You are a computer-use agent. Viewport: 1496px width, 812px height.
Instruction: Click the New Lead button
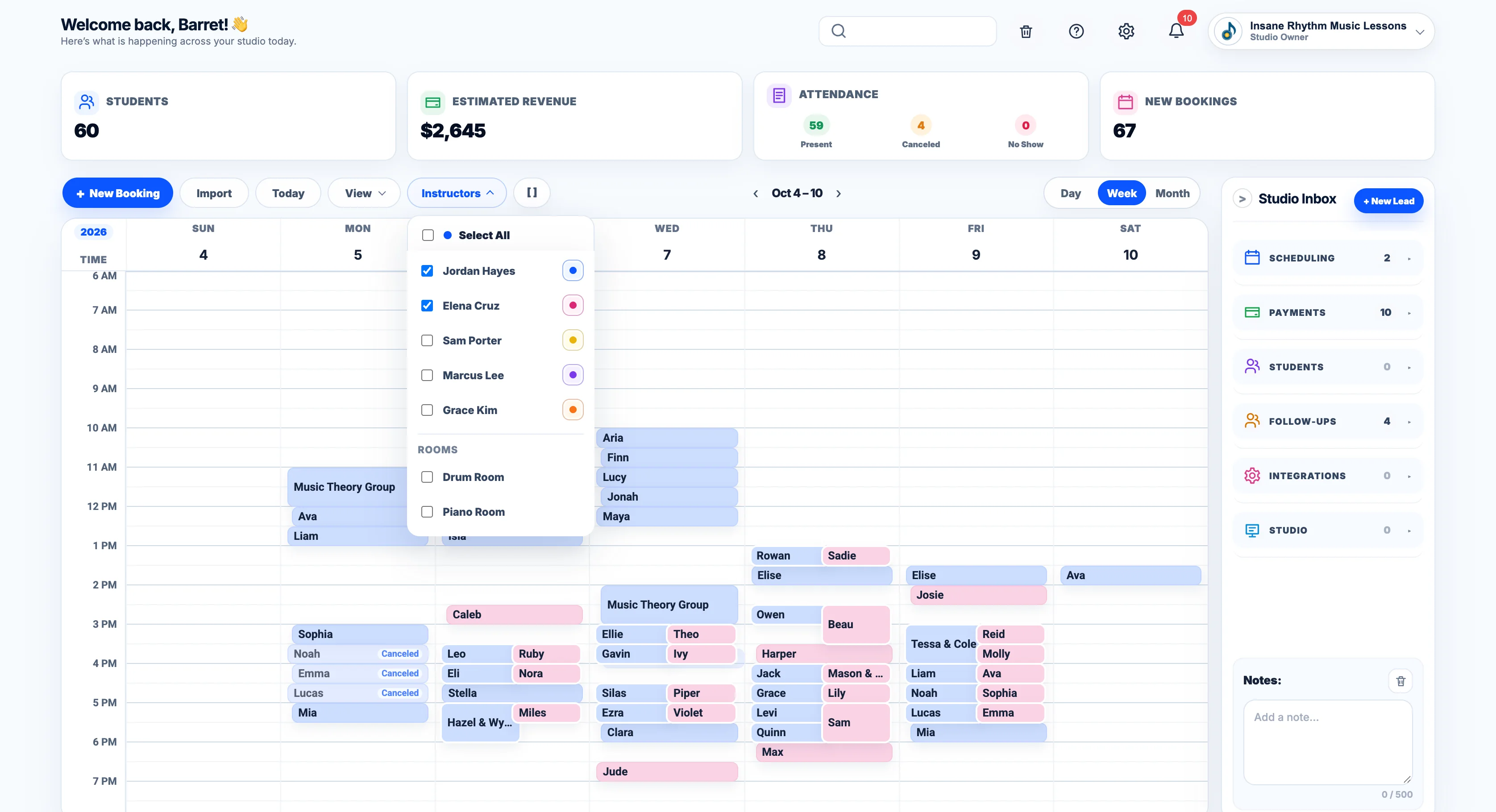pyautogui.click(x=1388, y=201)
